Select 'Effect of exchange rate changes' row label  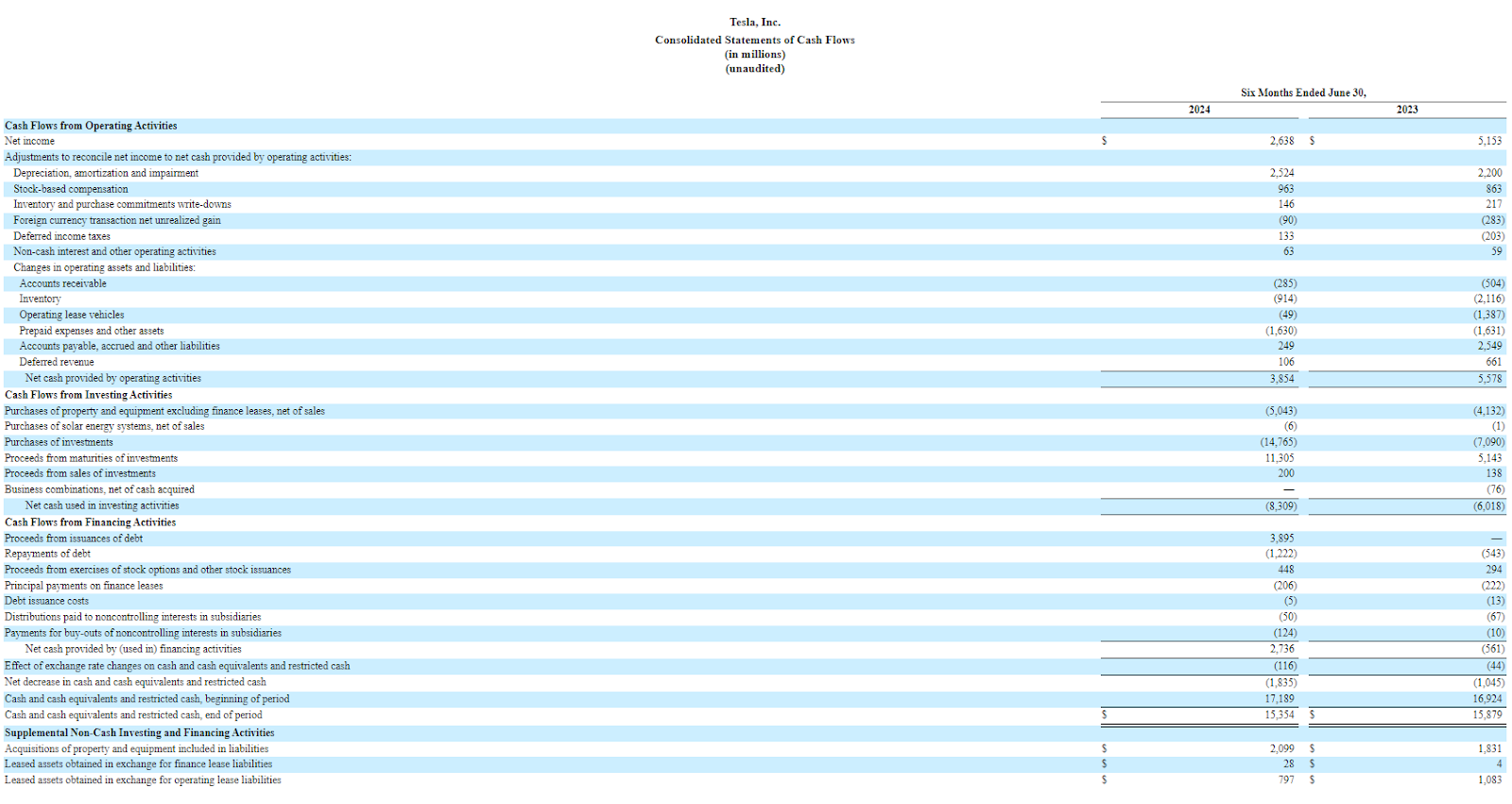(x=177, y=666)
